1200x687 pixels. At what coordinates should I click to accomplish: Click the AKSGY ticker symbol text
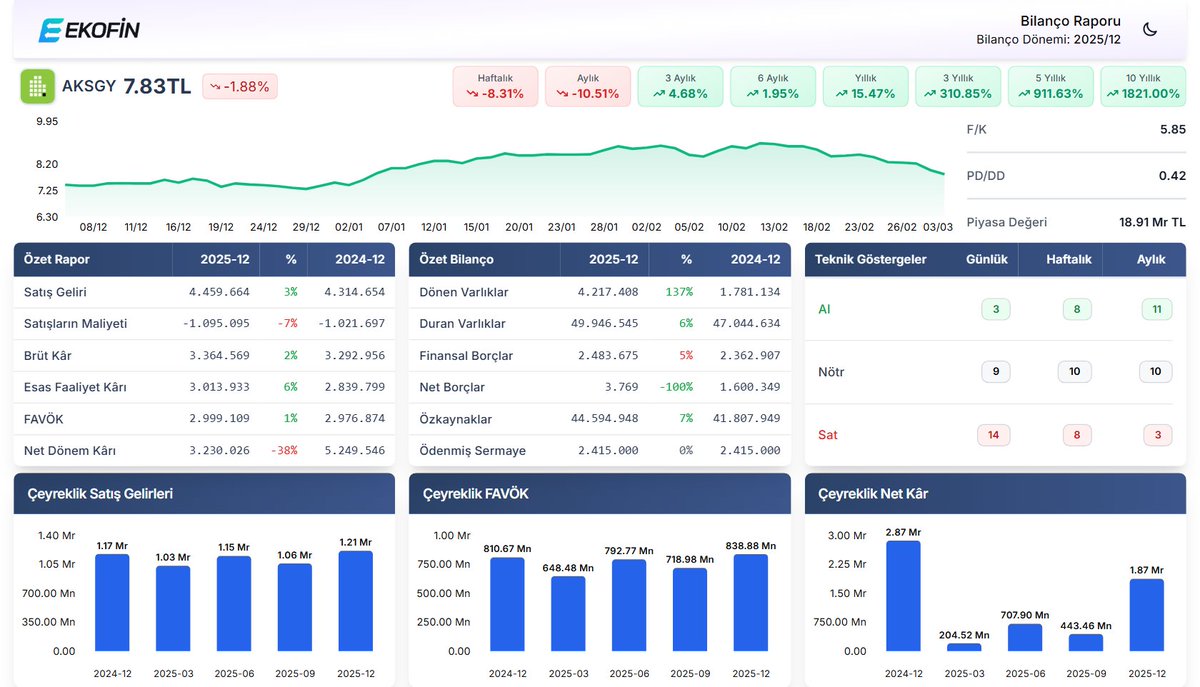(89, 87)
